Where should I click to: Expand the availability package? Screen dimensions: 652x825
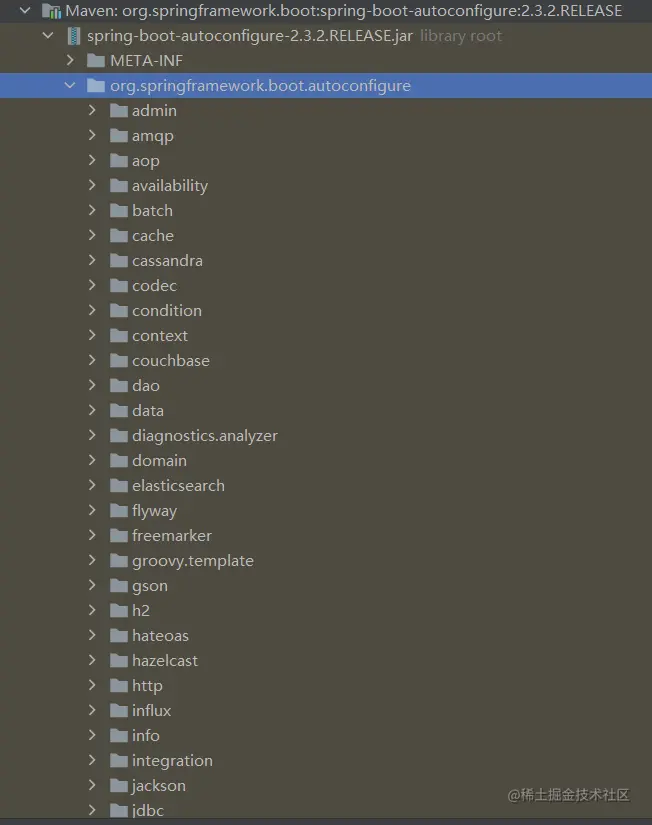[92, 185]
